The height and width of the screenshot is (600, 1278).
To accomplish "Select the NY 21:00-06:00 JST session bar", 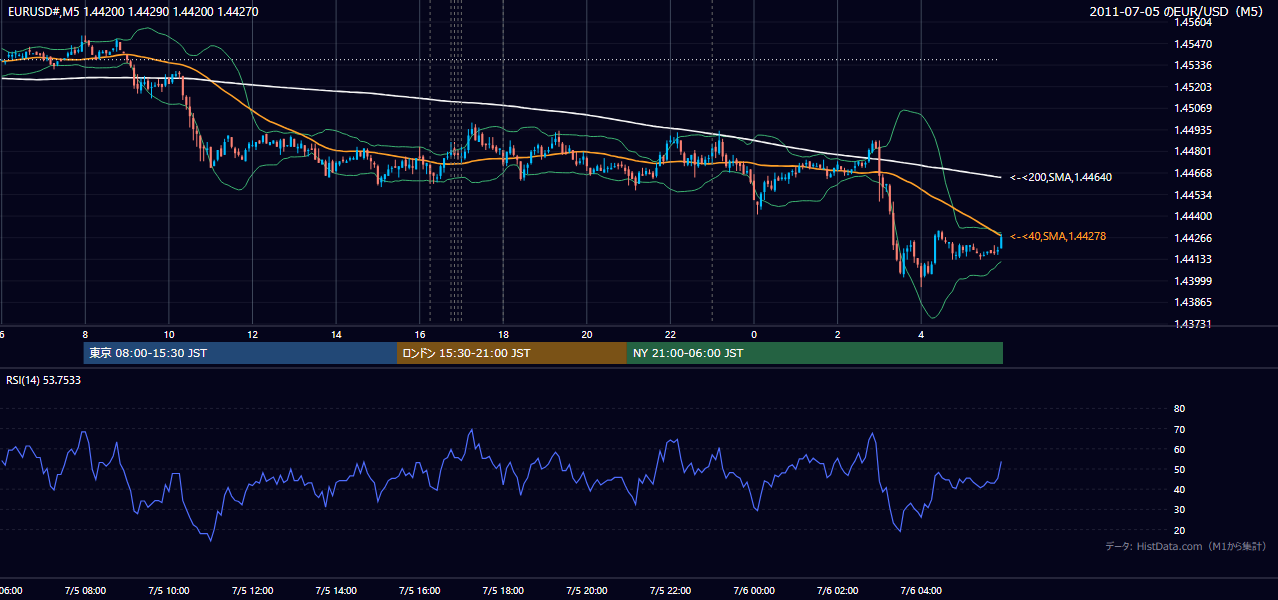I will coord(815,353).
